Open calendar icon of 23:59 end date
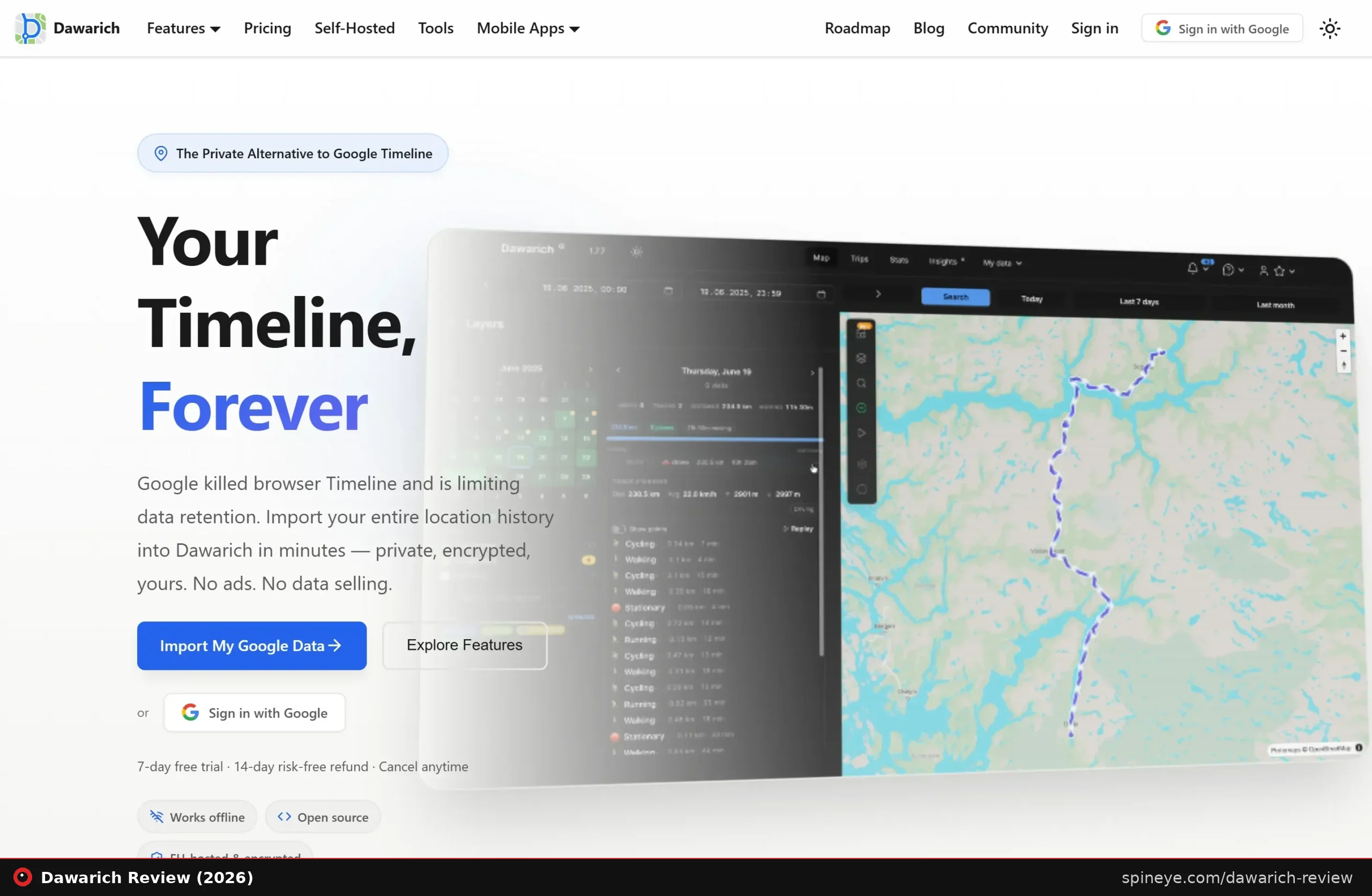This screenshot has height=896, width=1372. (x=821, y=294)
